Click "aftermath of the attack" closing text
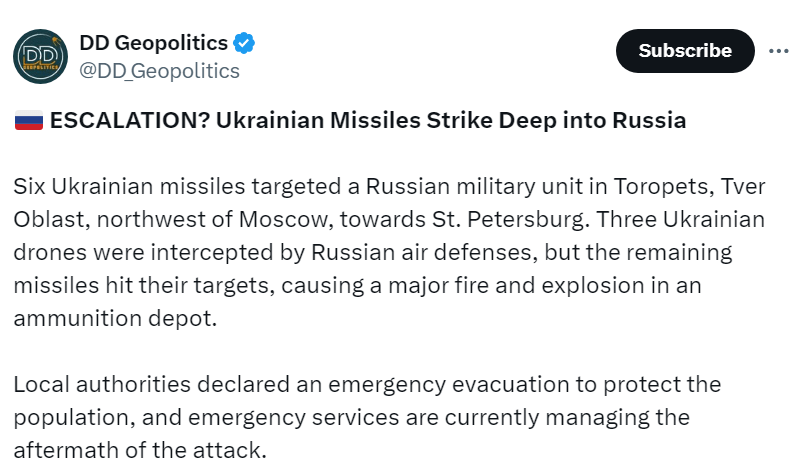Image resolution: width=797 pixels, height=476 pixels. [x=140, y=448]
